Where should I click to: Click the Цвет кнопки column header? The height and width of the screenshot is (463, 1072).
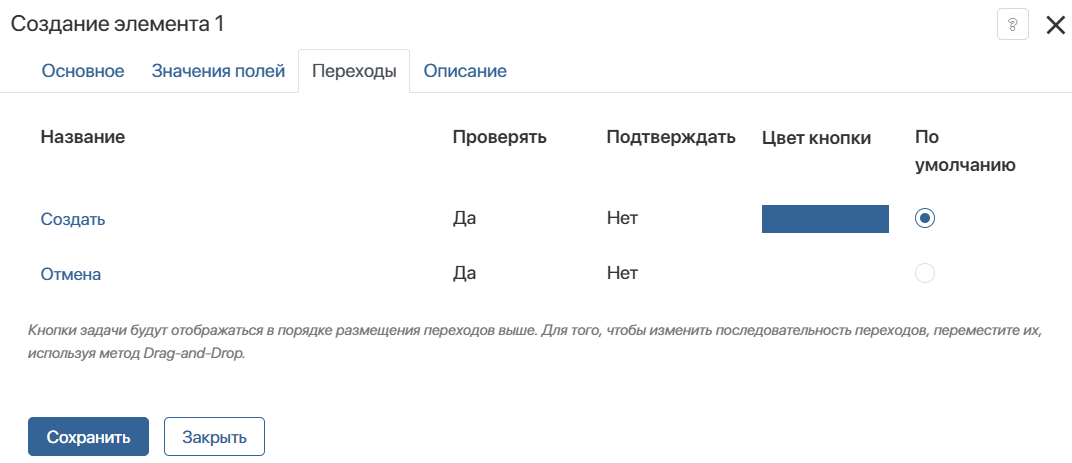coord(816,139)
